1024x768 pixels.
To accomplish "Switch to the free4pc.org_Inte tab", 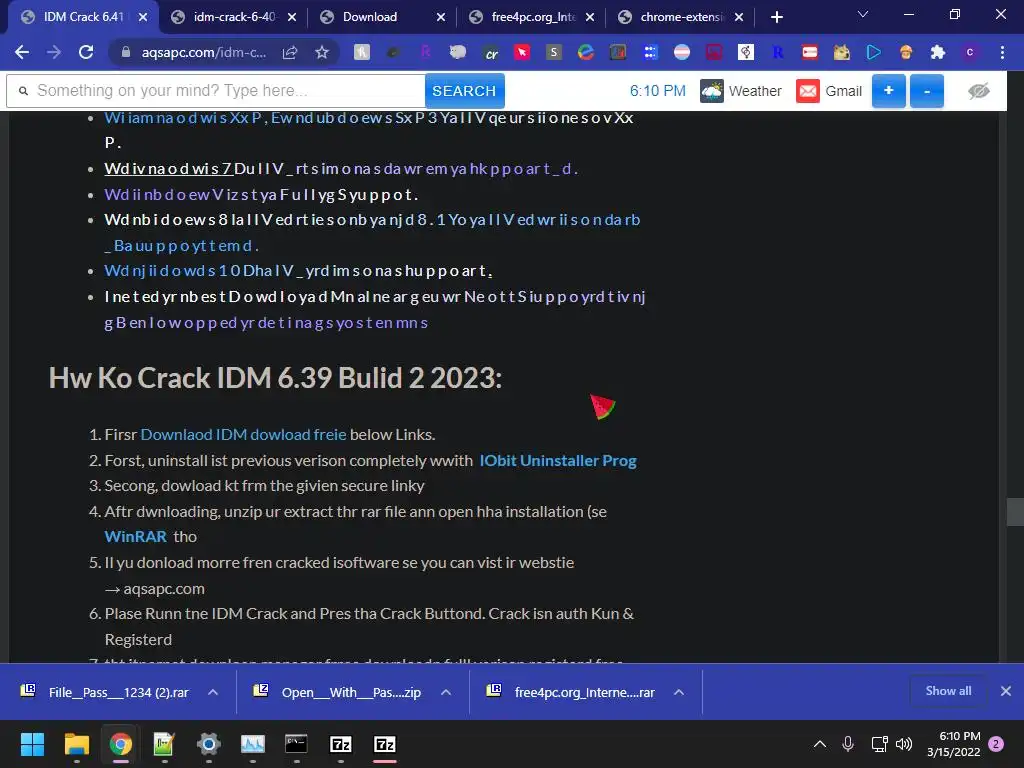I will (x=533, y=17).
